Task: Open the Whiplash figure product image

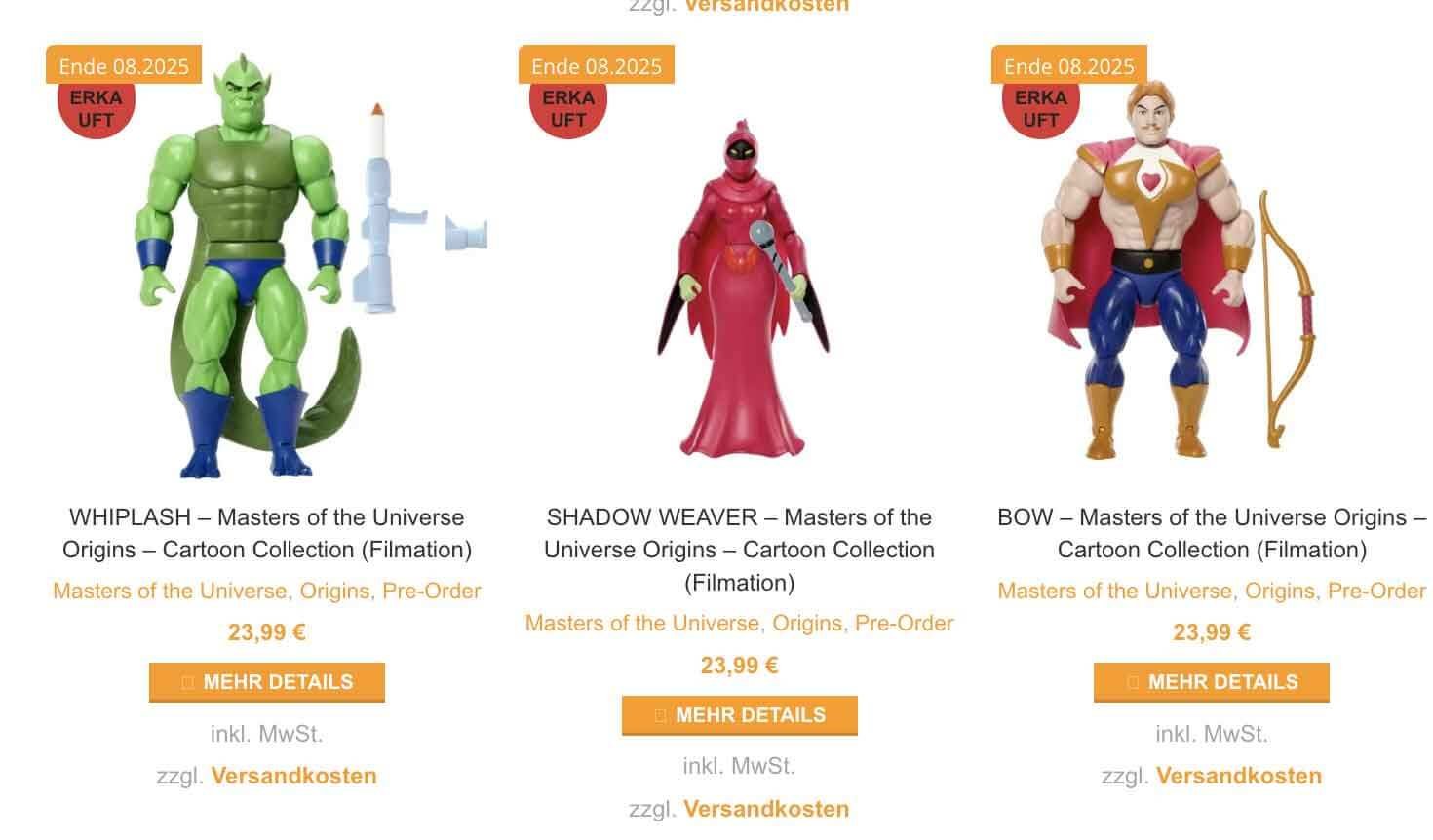Action: [x=267, y=265]
